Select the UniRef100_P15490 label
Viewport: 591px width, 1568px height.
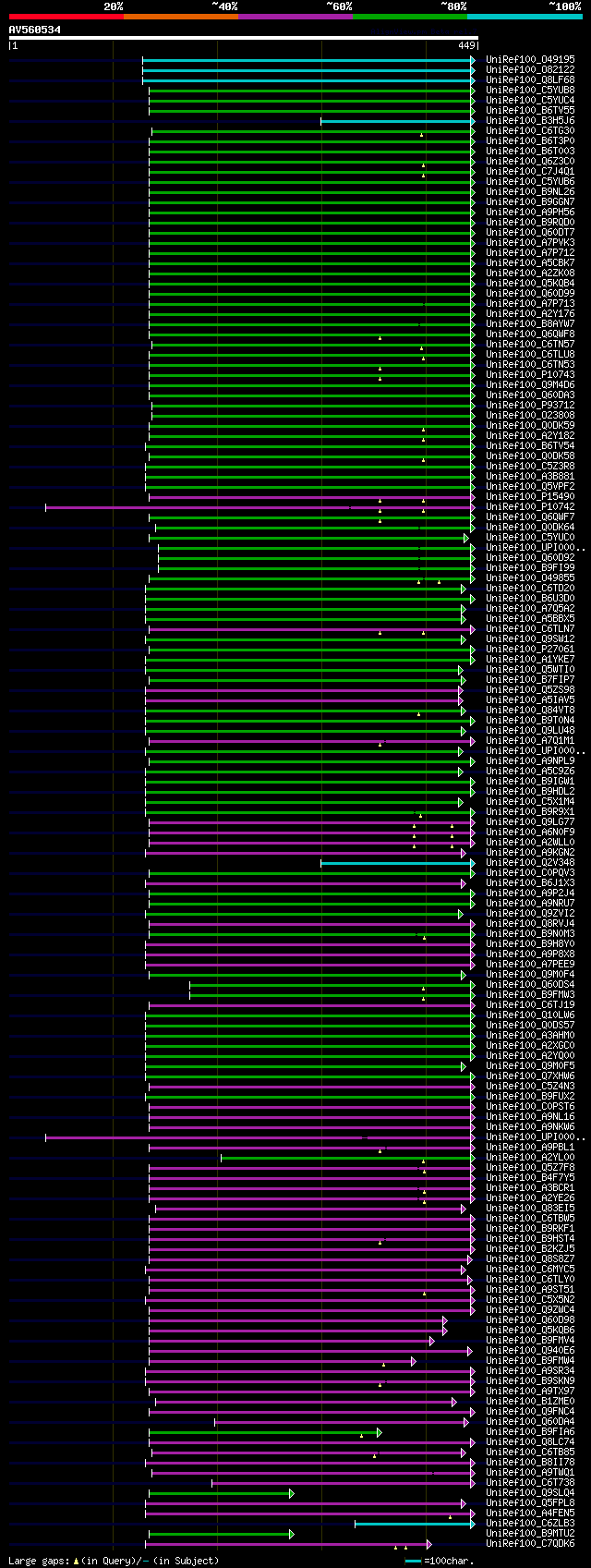point(530,496)
